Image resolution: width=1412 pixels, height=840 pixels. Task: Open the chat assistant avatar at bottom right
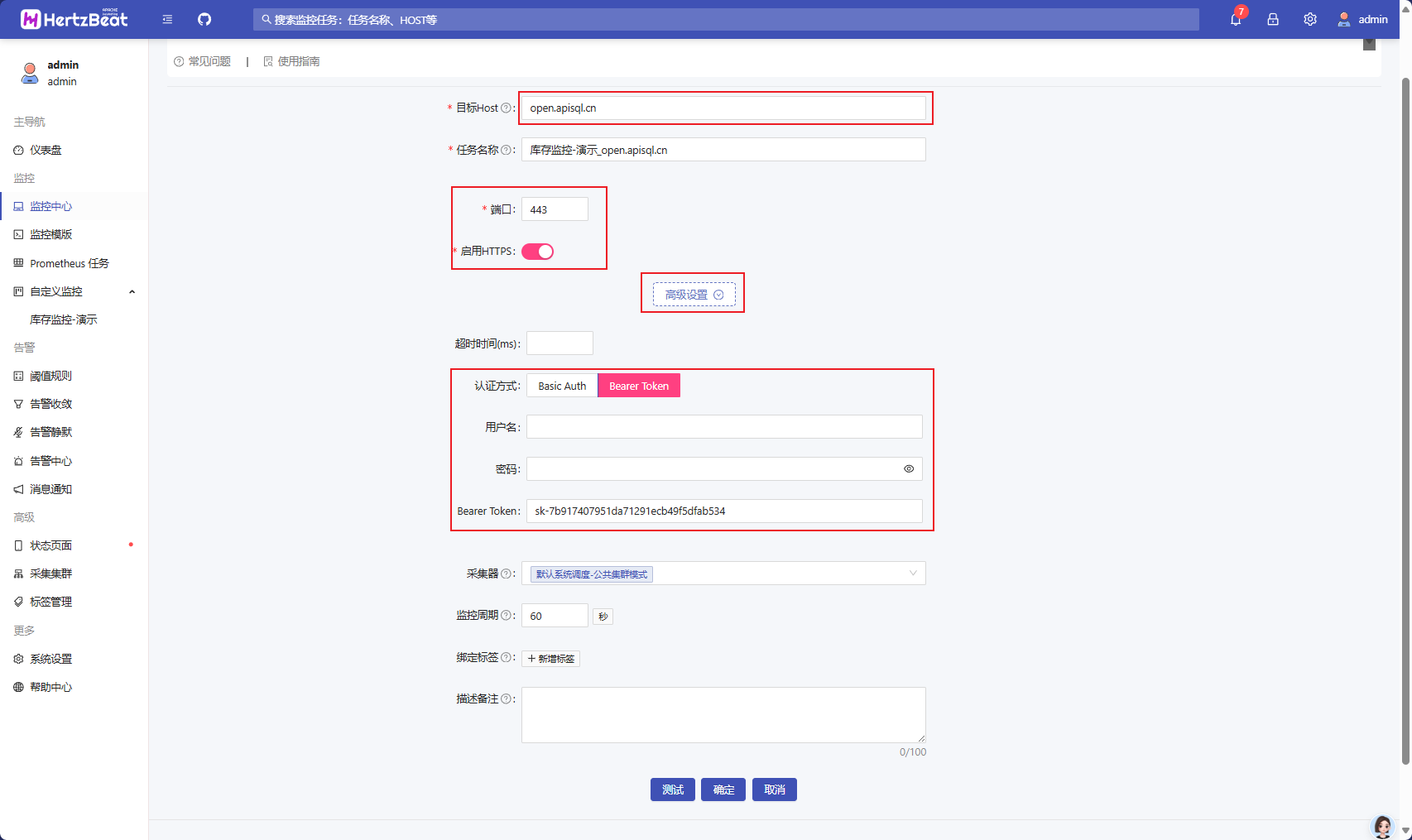(x=1382, y=826)
